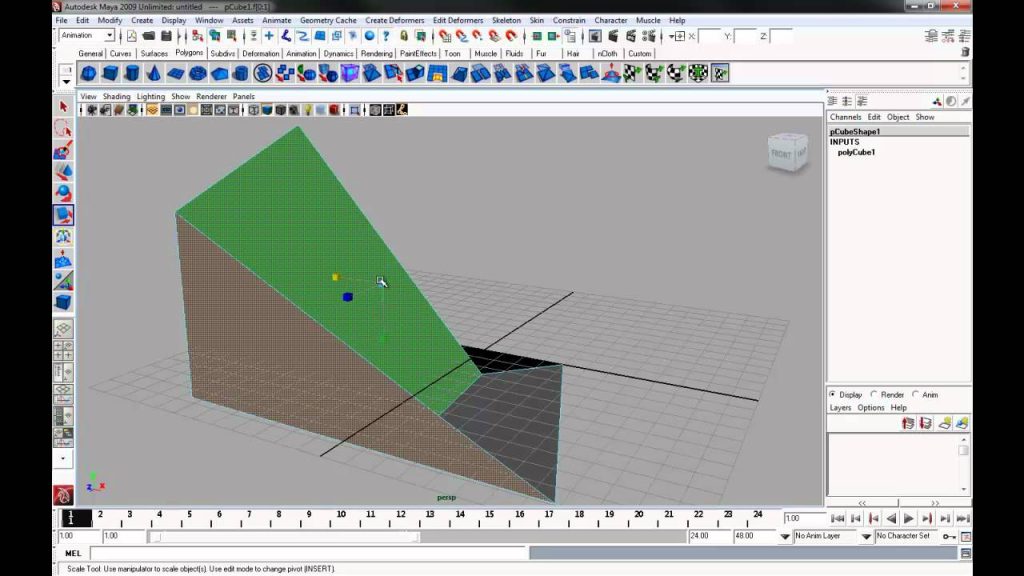The image size is (1024, 576).
Task: Open the shelf menu down arrow
Action: 66,82
